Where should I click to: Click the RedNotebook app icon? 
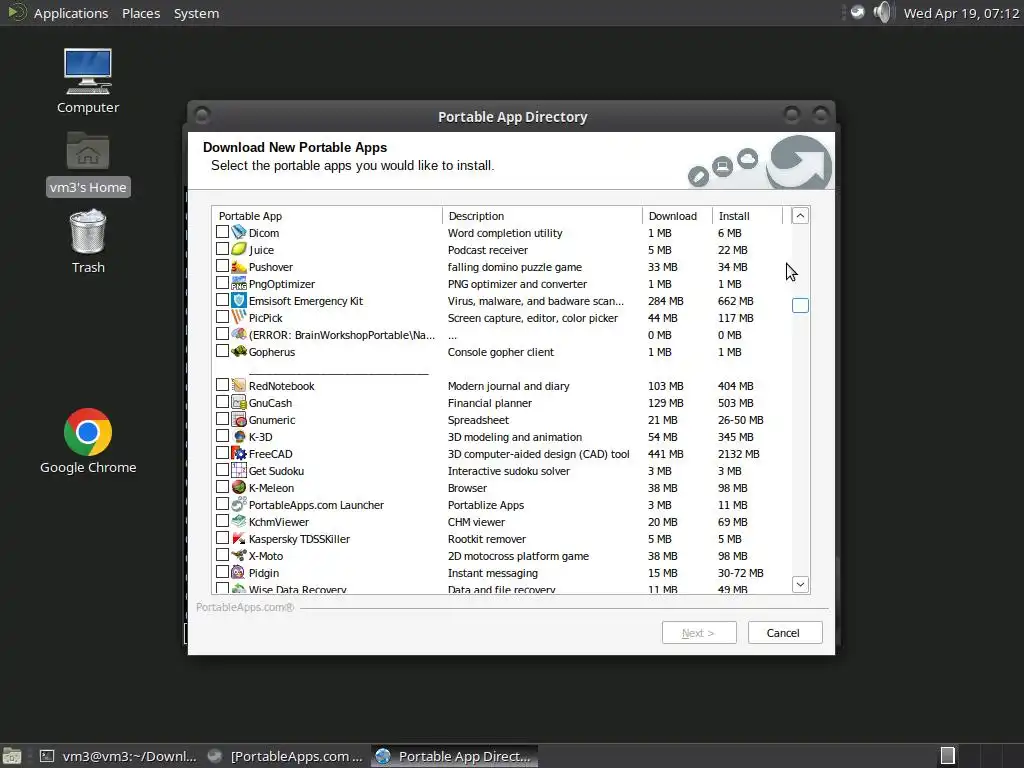pos(239,385)
